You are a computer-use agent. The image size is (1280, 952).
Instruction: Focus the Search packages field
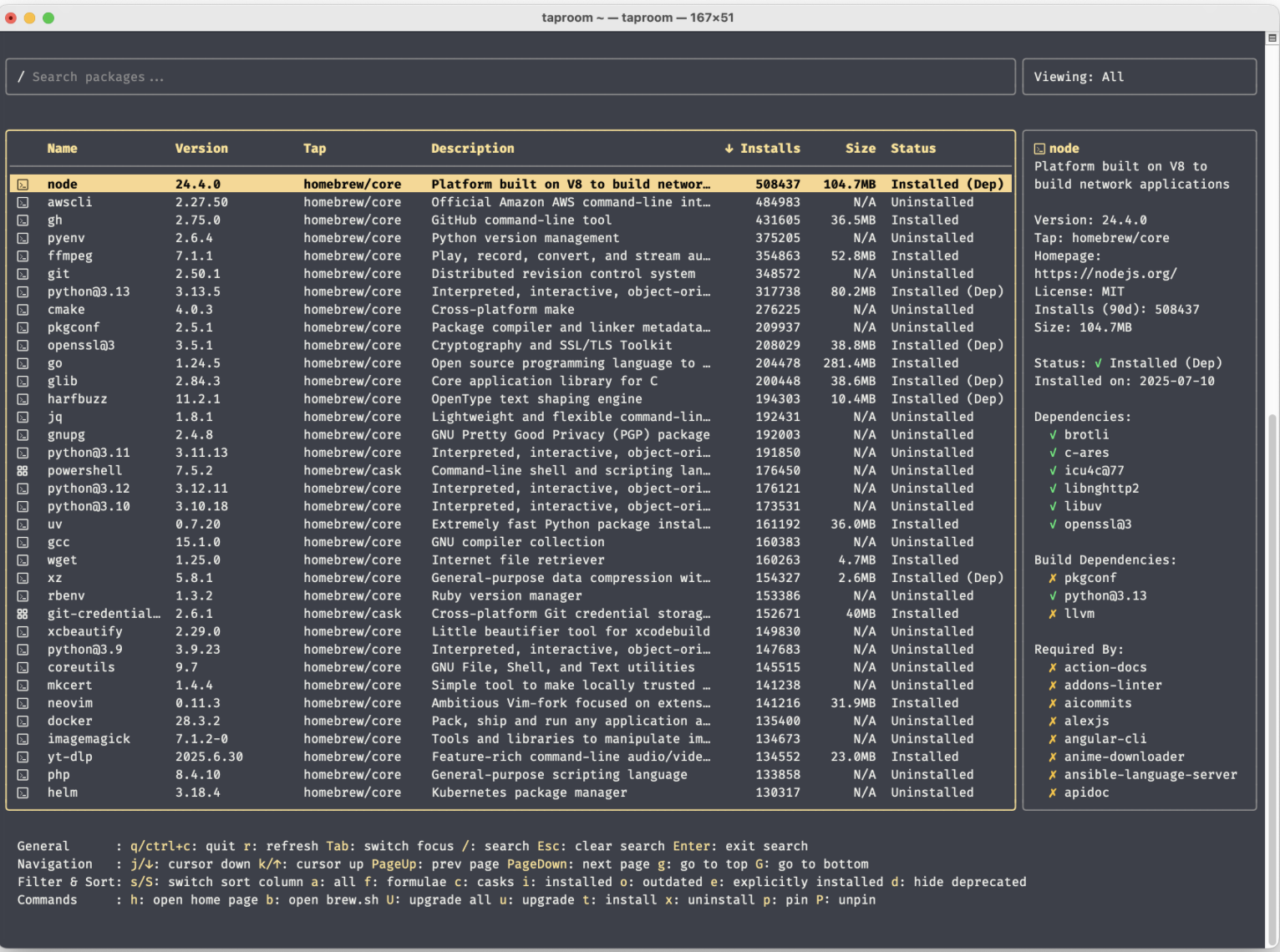point(510,77)
